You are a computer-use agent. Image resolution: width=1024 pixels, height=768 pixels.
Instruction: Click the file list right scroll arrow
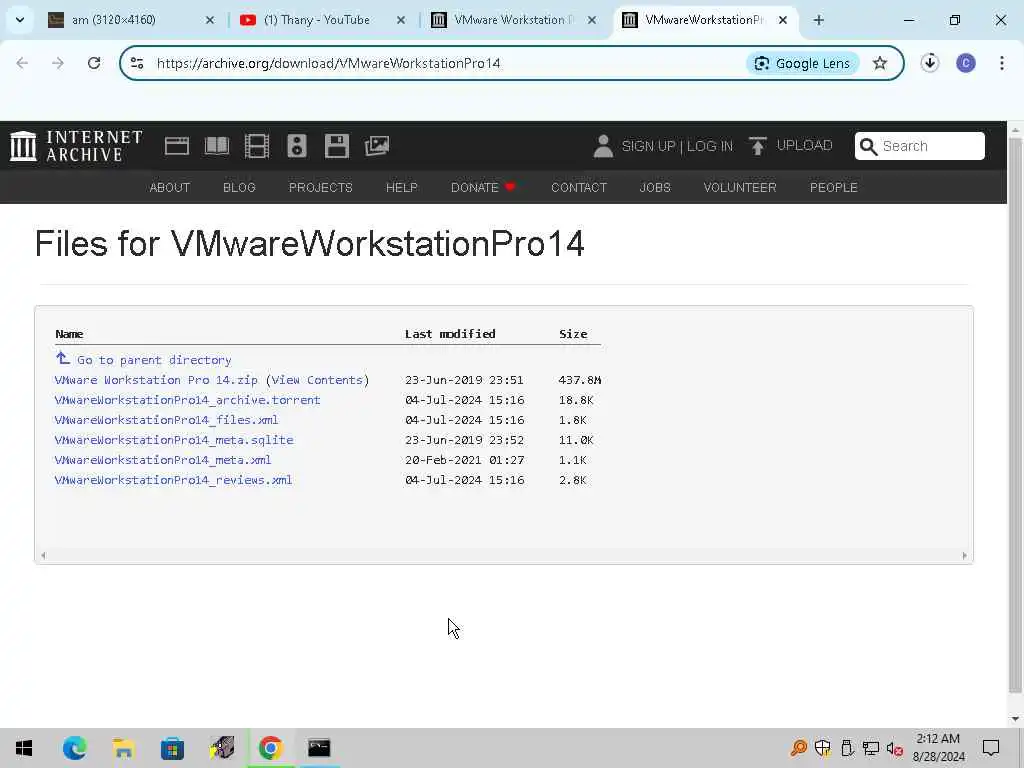pyautogui.click(x=965, y=556)
